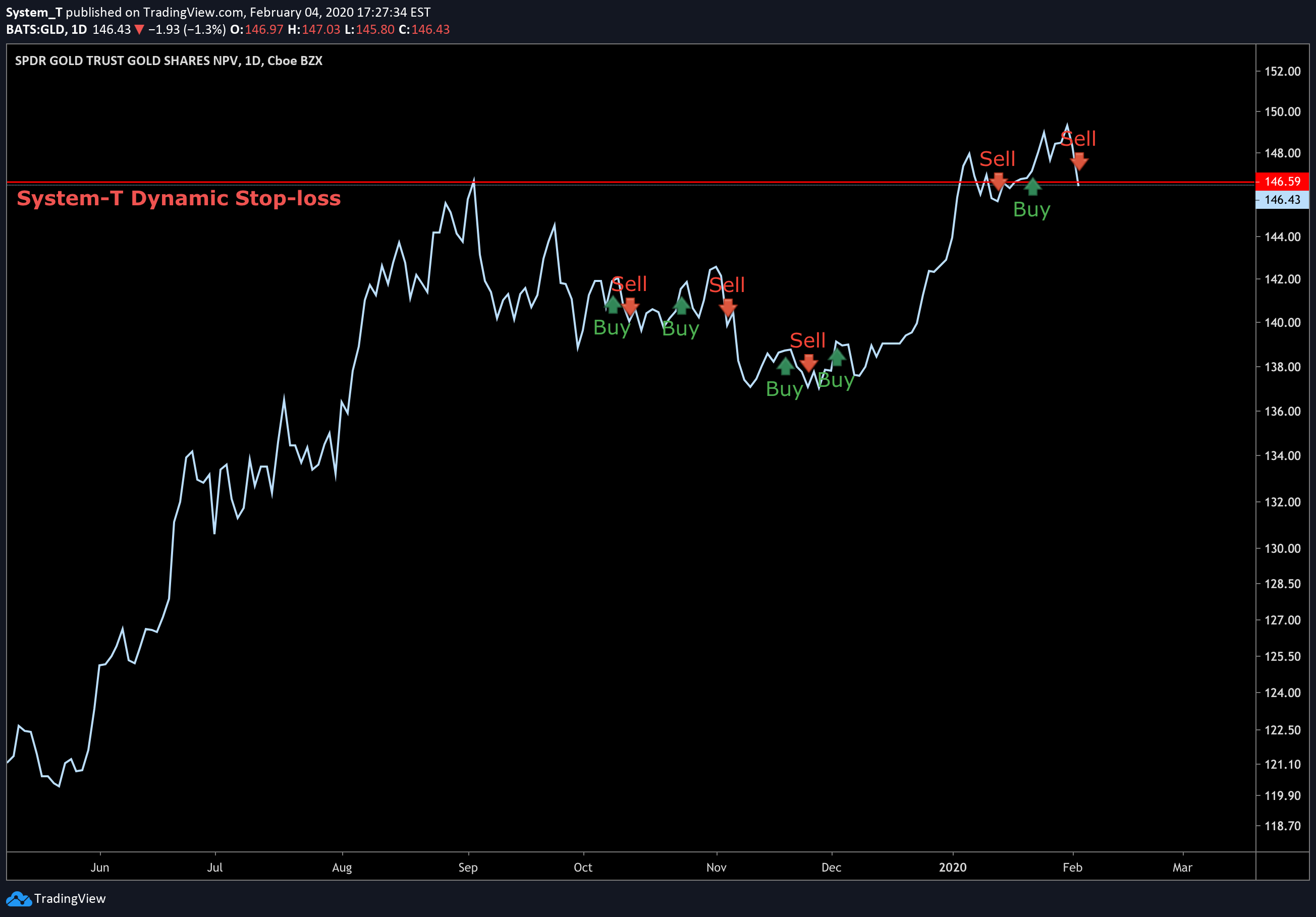Image resolution: width=1316 pixels, height=917 pixels.
Task: Click the Jun label on time axis
Action: (100, 867)
